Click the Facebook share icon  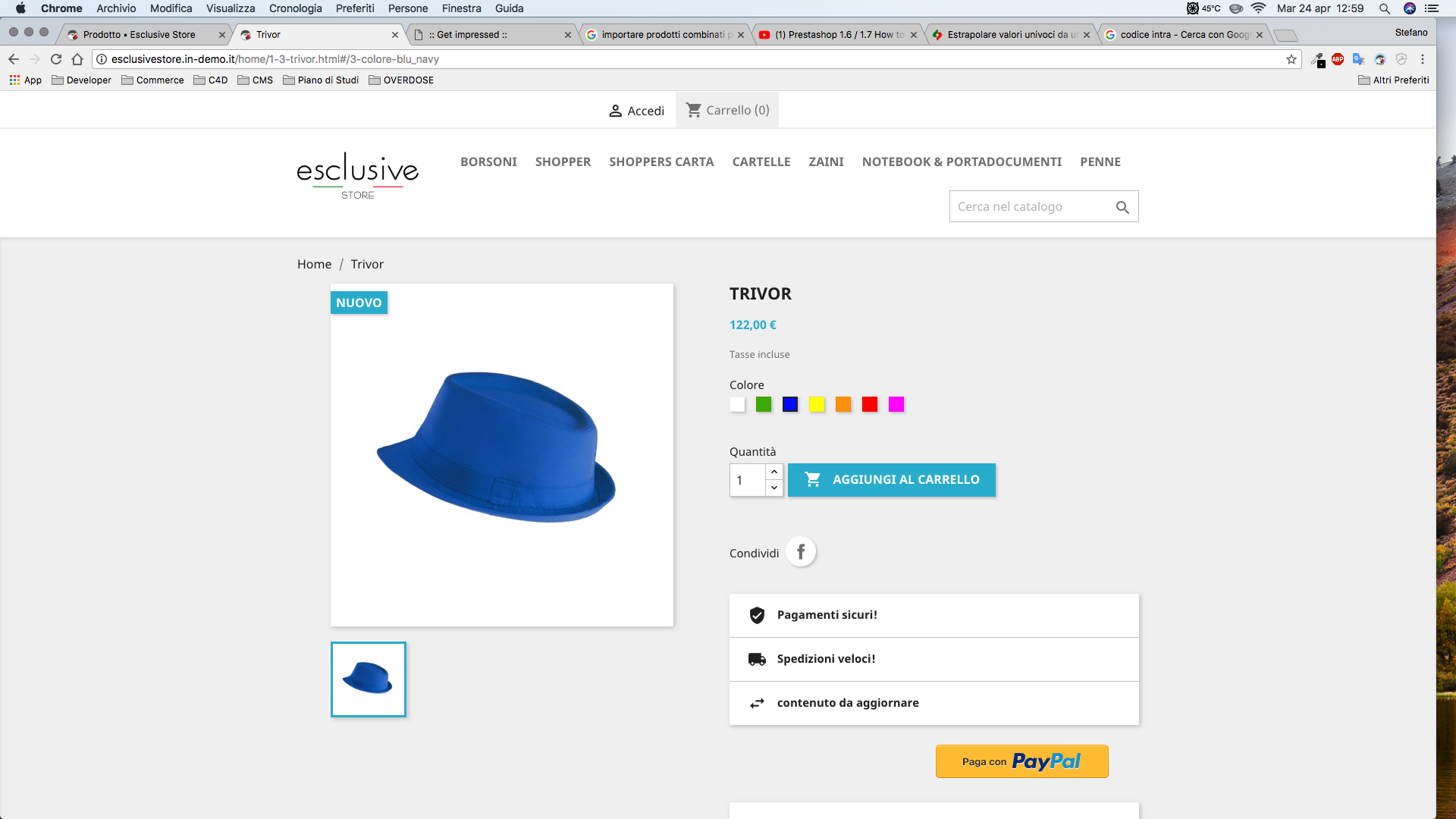click(801, 552)
